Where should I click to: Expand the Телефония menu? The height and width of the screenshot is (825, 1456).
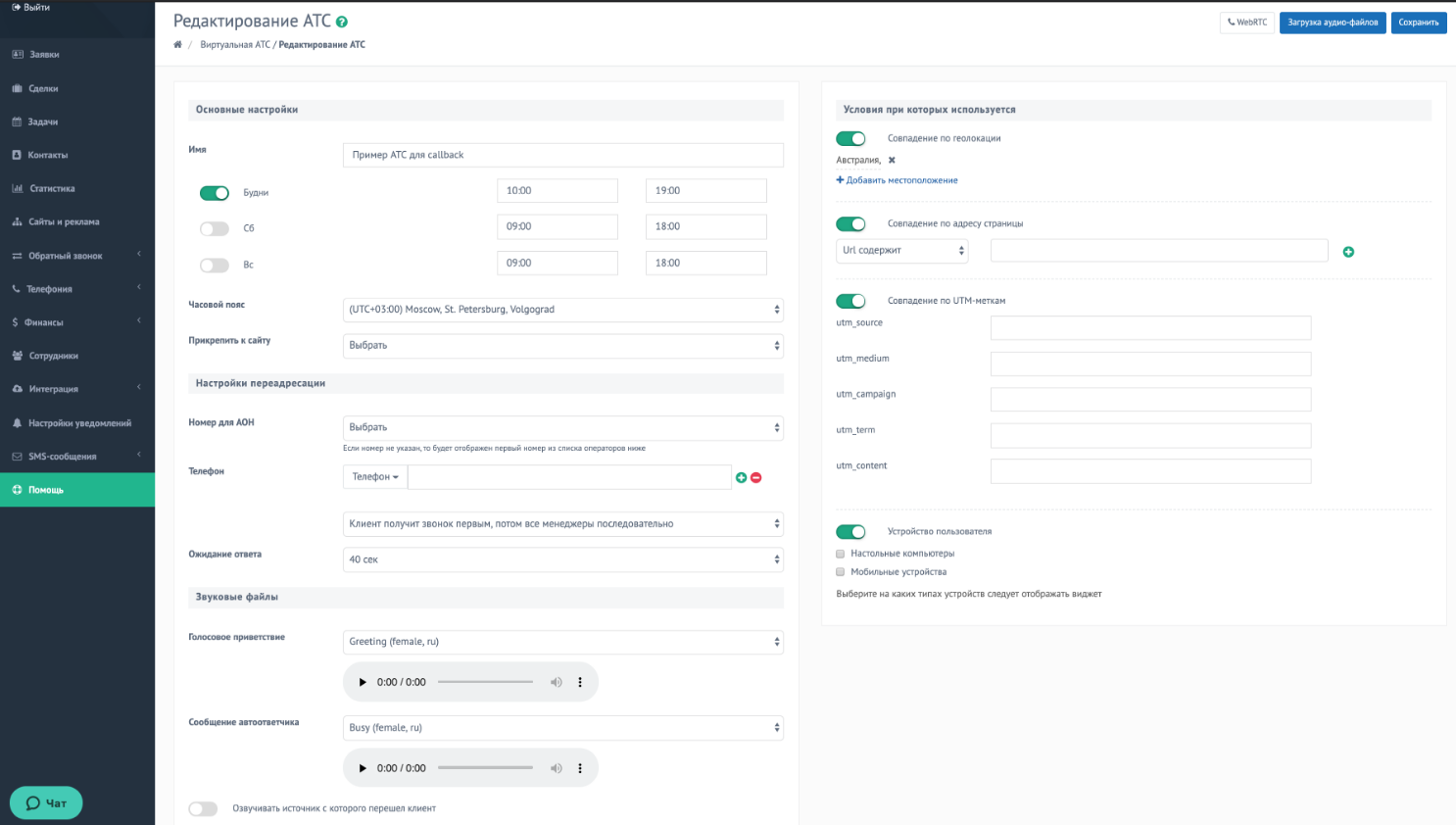tap(76, 289)
